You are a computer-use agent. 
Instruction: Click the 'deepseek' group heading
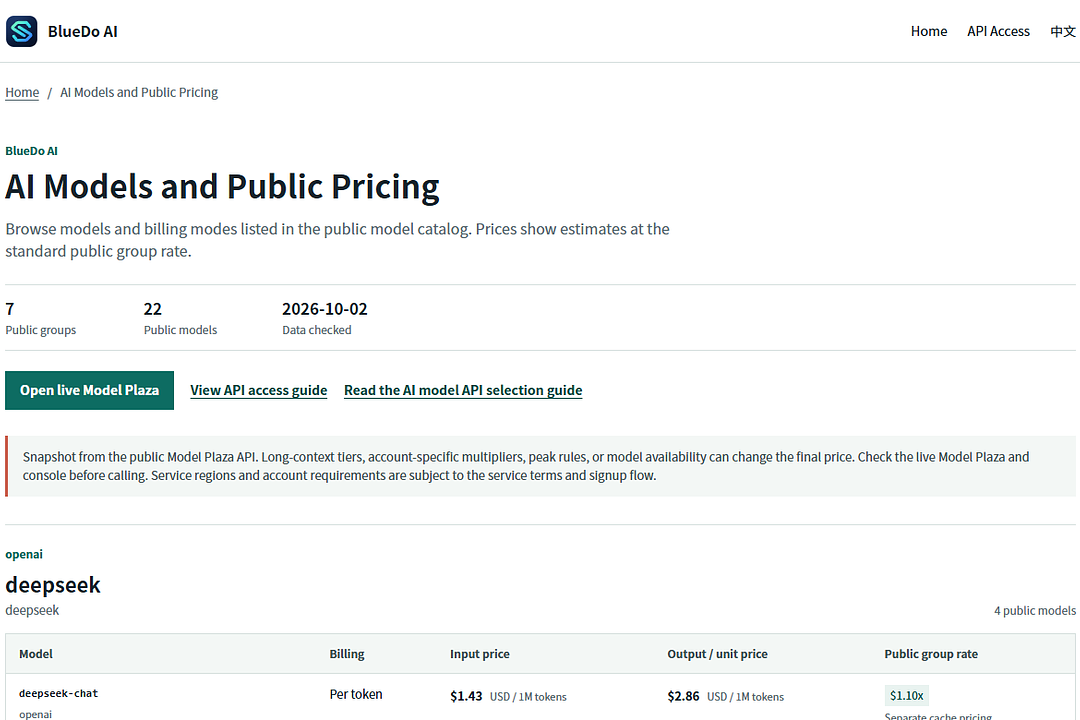click(x=53, y=585)
